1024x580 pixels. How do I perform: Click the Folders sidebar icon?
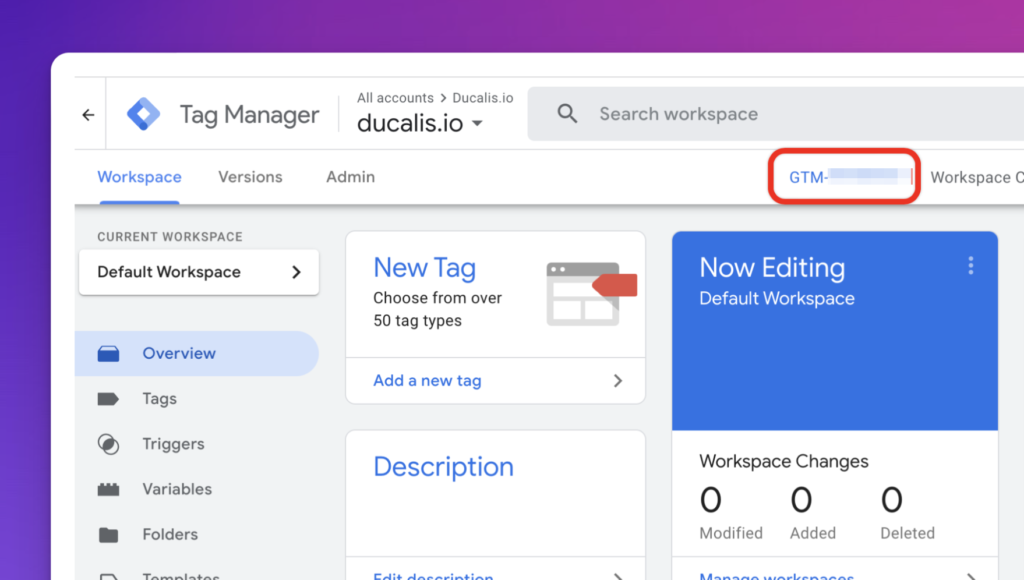[x=108, y=534]
